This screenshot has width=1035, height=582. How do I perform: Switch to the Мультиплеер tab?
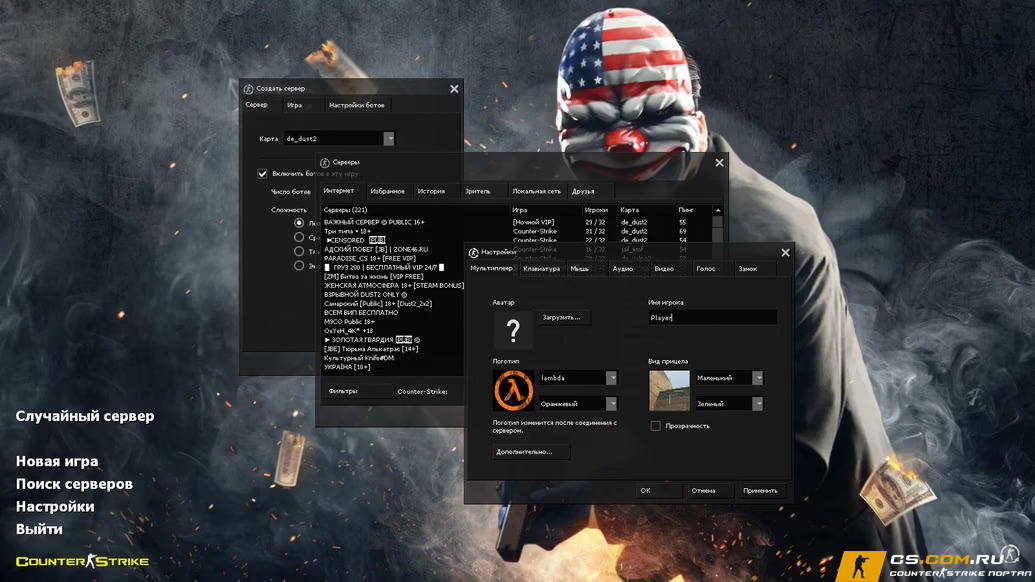(x=491, y=269)
